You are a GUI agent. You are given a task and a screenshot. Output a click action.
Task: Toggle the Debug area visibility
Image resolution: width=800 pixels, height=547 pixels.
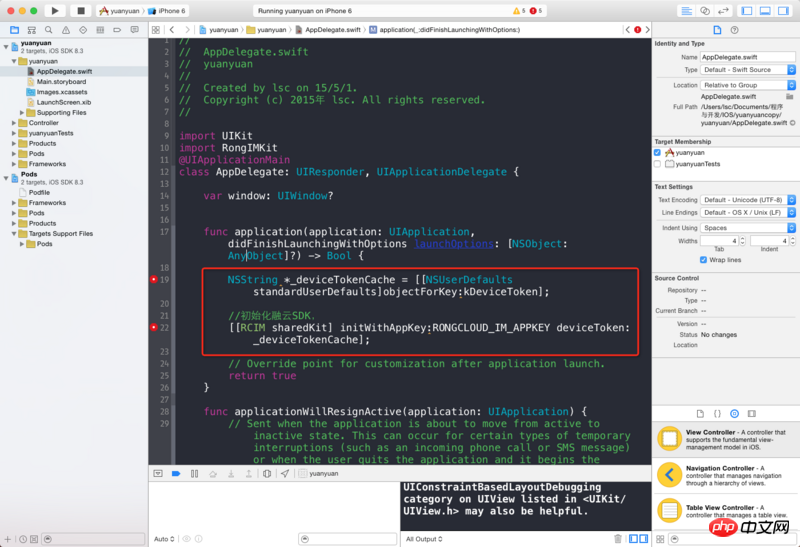point(765,11)
